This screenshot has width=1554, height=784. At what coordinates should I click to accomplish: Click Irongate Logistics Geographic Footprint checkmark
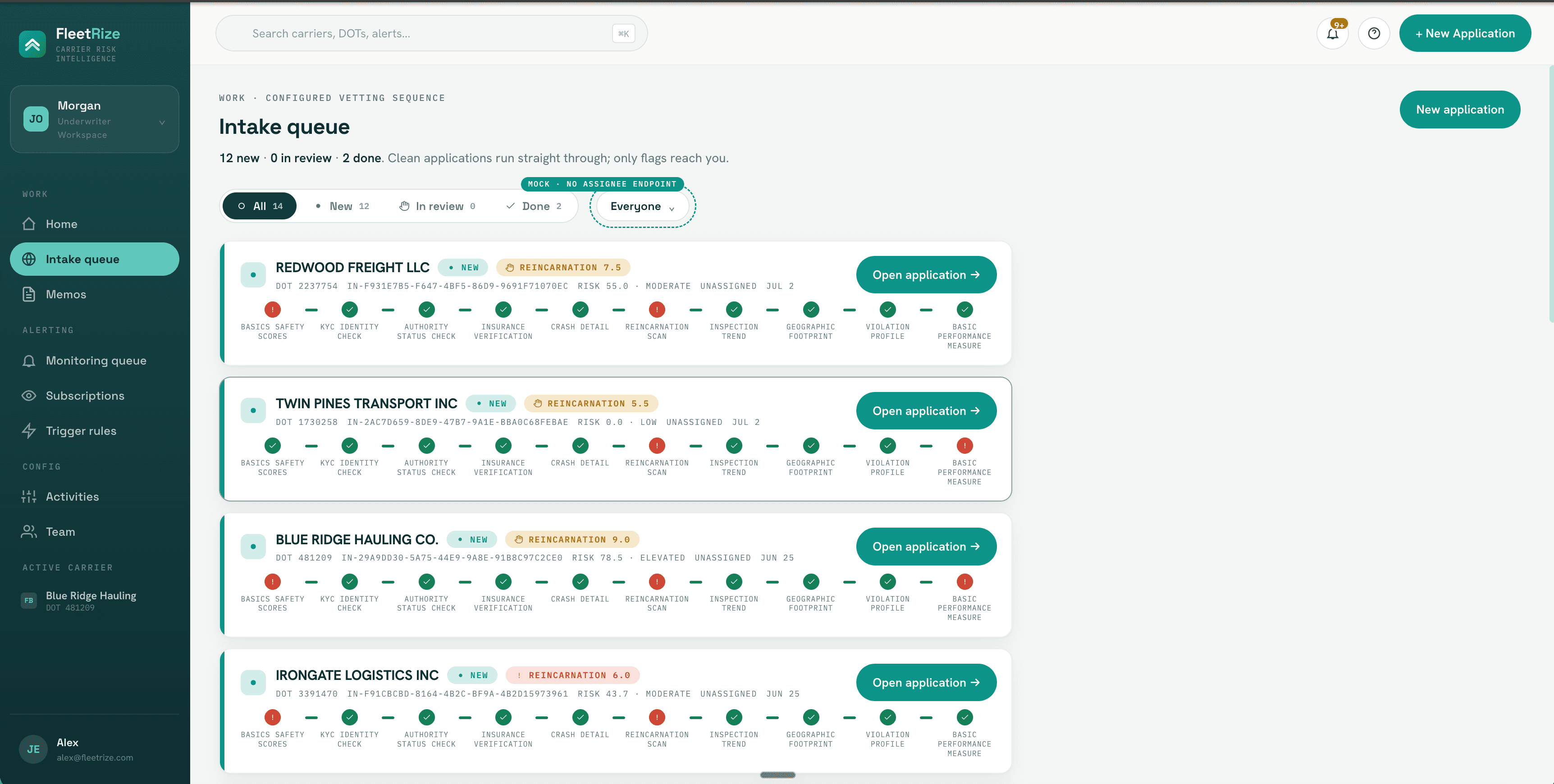pyautogui.click(x=811, y=717)
